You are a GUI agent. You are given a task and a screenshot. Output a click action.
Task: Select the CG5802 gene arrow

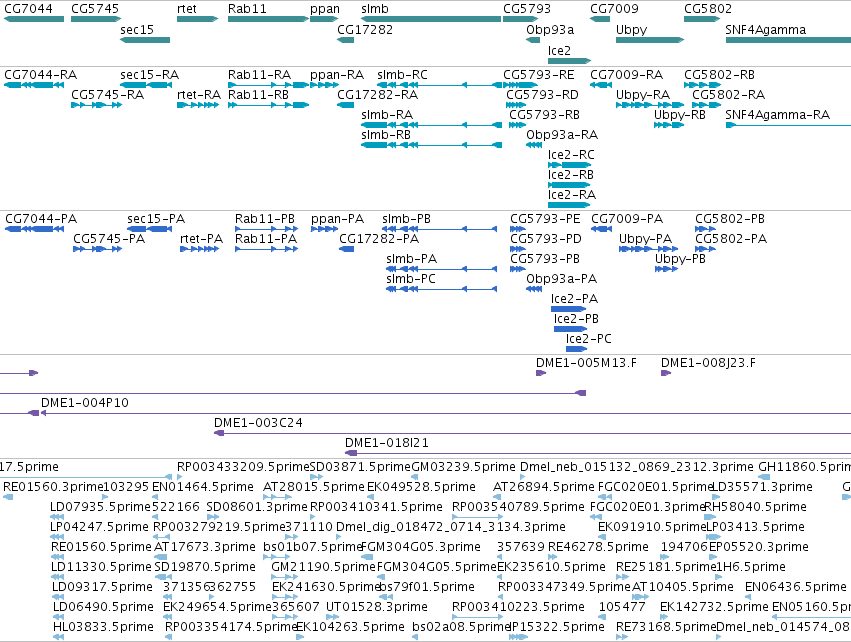[702, 19]
